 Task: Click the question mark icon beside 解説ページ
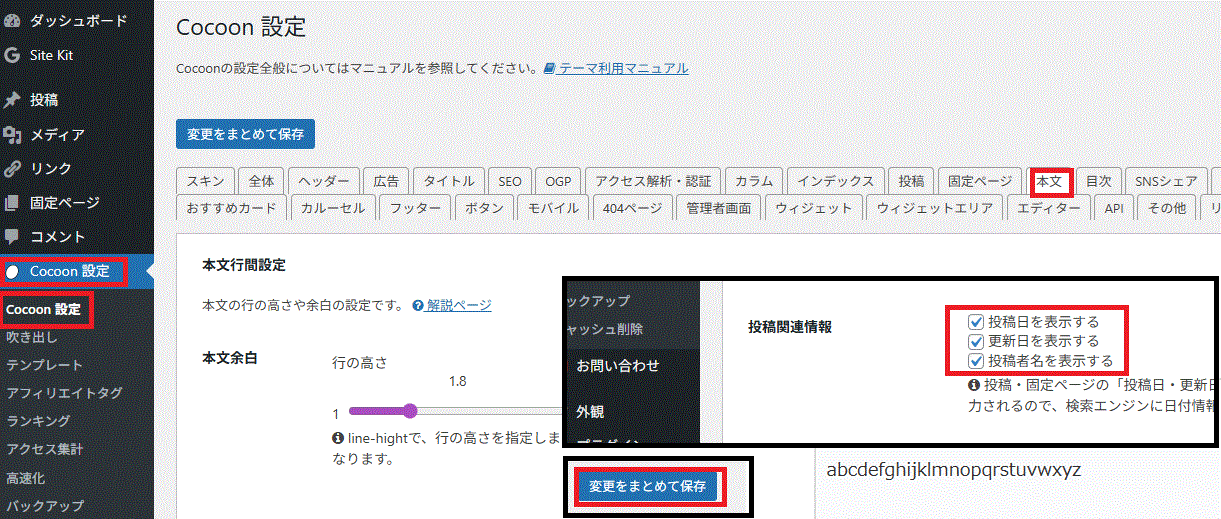[418, 306]
